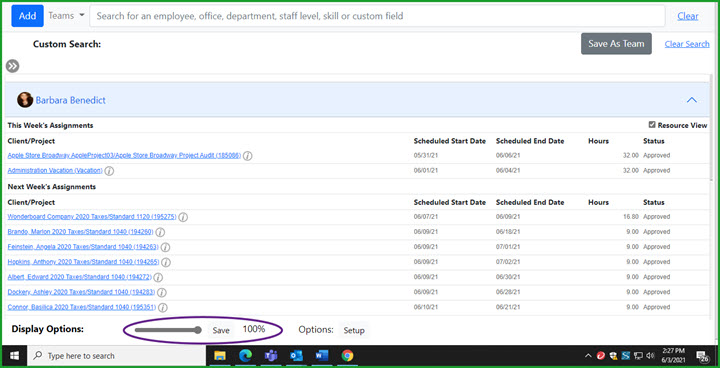Click the Setup options button
720x368 pixels.
click(x=354, y=330)
